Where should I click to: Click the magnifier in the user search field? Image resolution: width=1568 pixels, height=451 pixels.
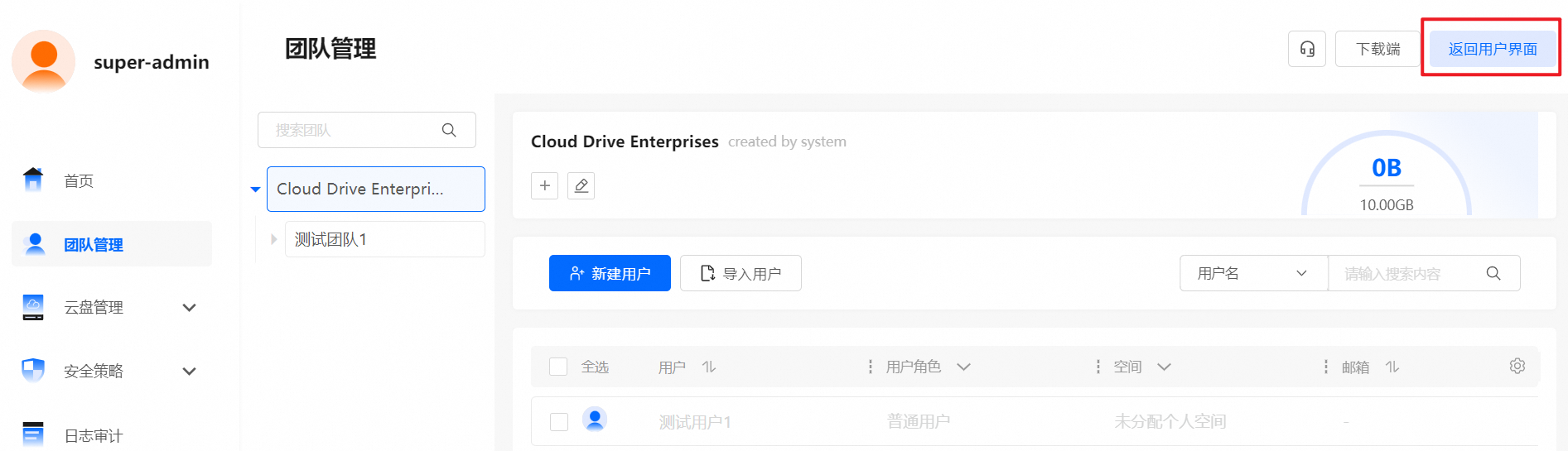(x=1493, y=273)
